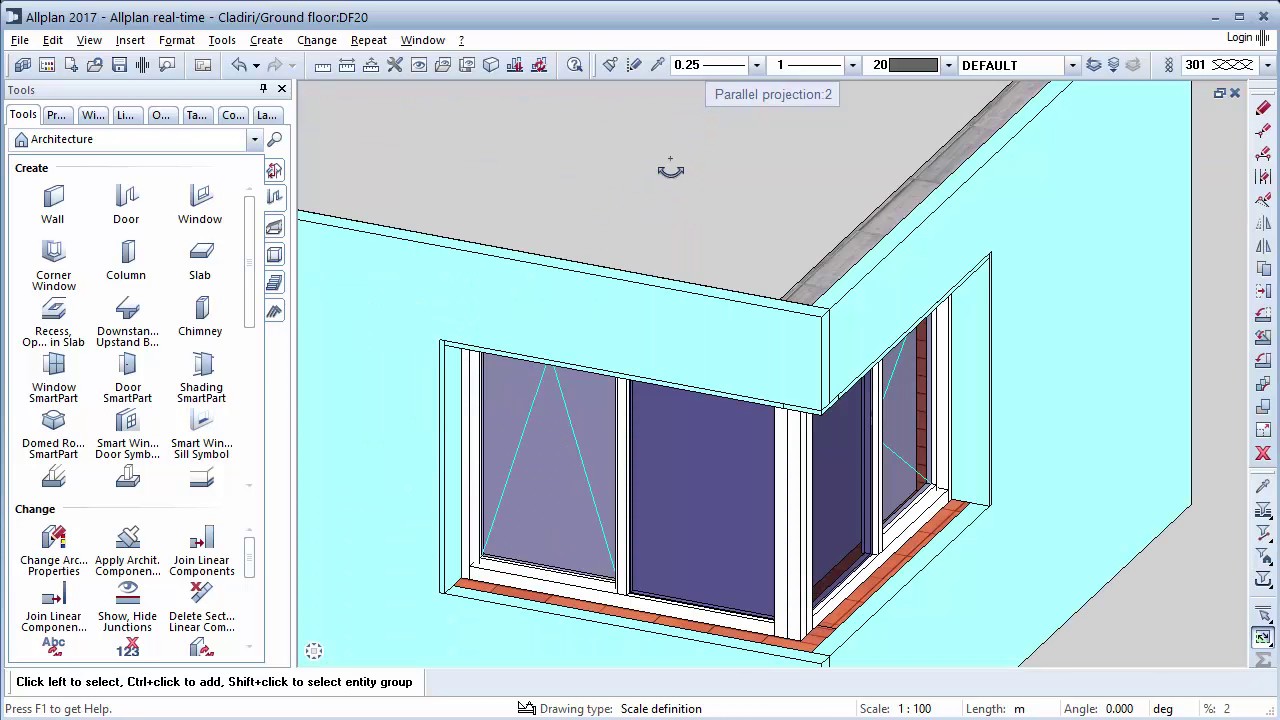1280x720 pixels.
Task: Open the color 20 dropdown arrow
Action: click(948, 65)
